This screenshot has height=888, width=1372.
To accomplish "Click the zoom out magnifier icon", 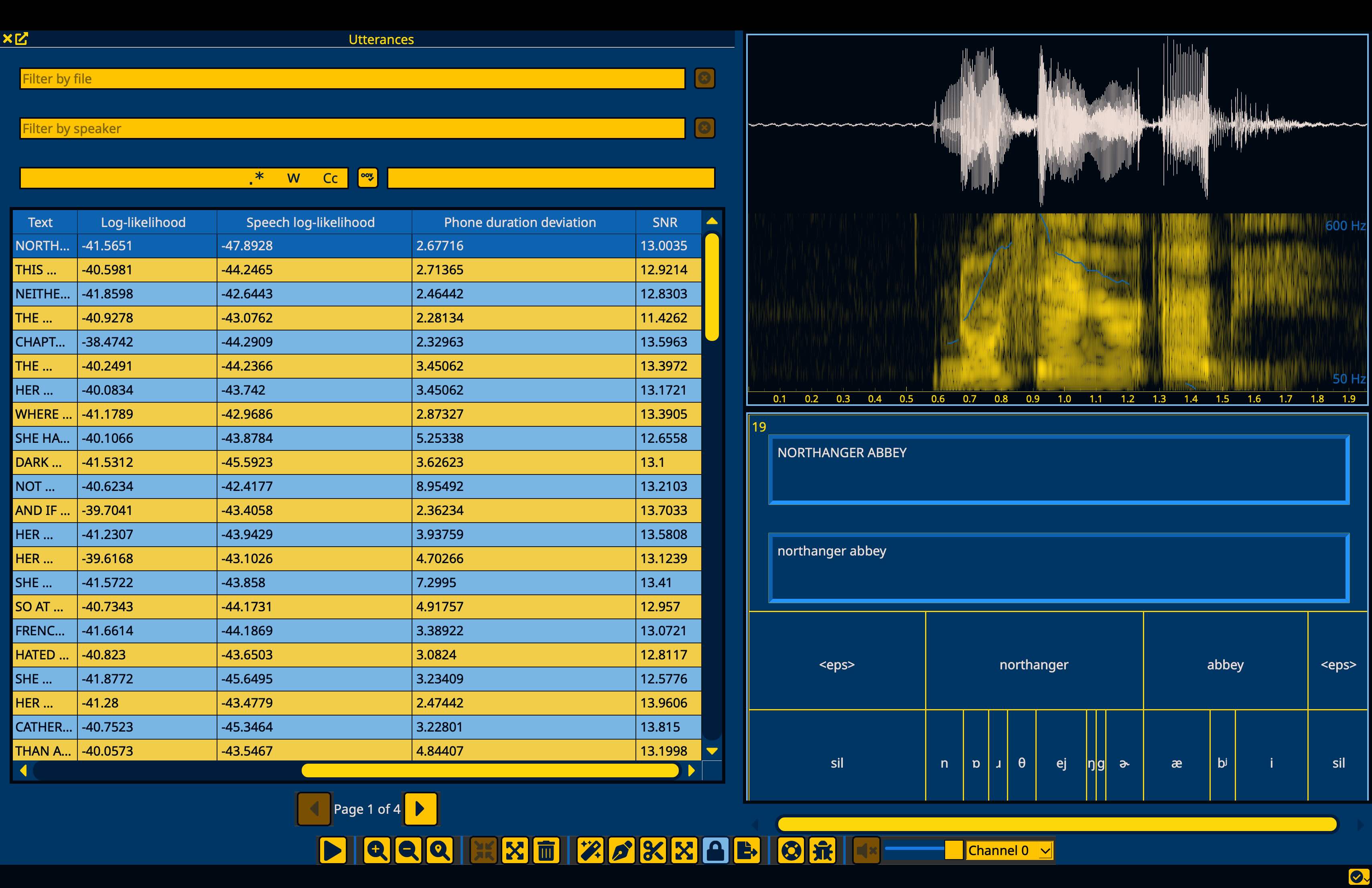I will coord(409,851).
